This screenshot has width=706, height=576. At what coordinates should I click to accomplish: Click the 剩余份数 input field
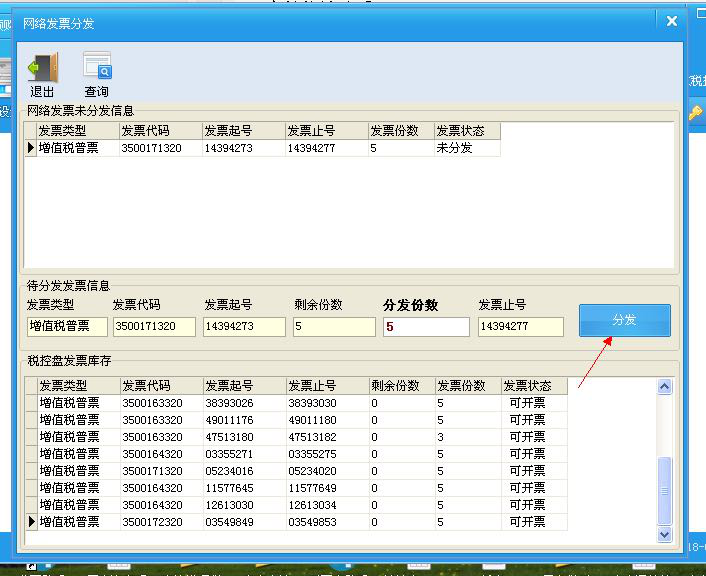[x=332, y=327]
